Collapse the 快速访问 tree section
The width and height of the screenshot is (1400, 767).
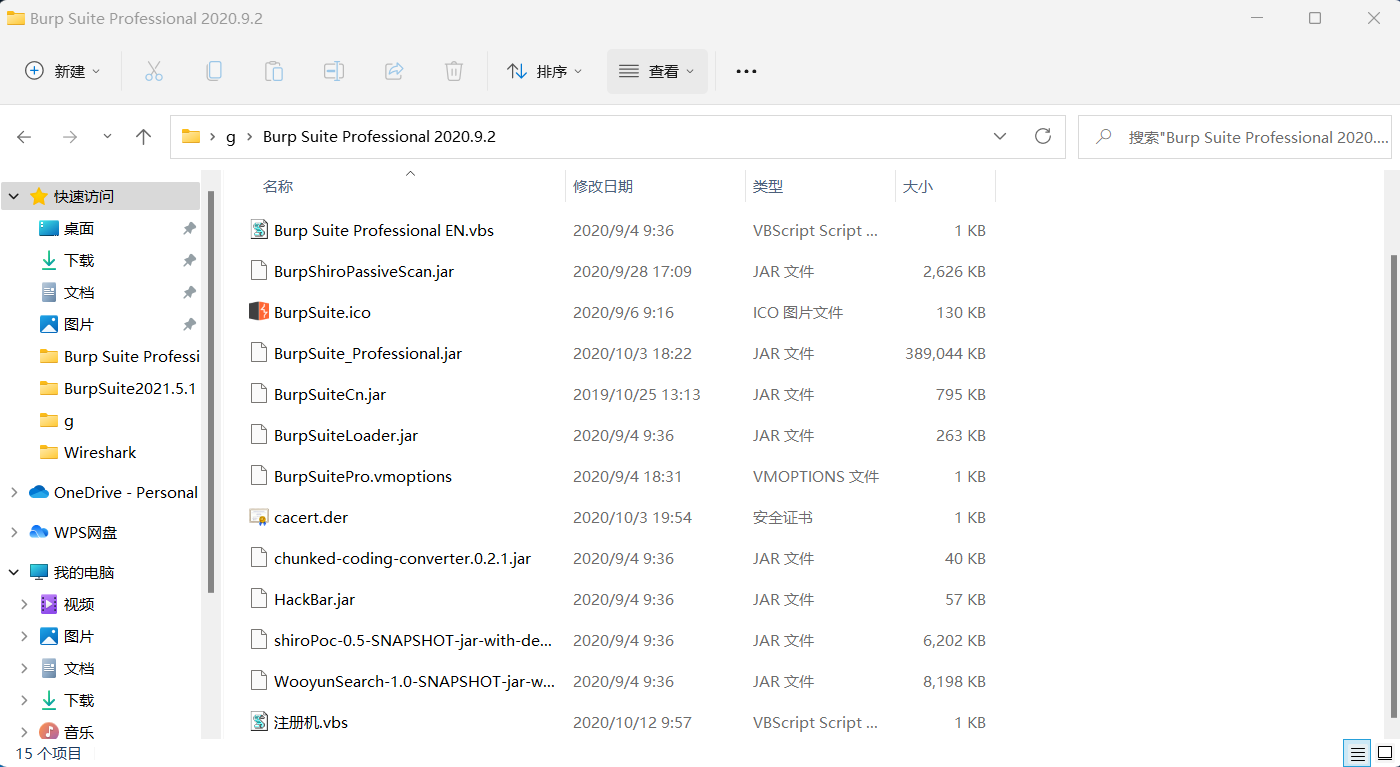point(14,196)
